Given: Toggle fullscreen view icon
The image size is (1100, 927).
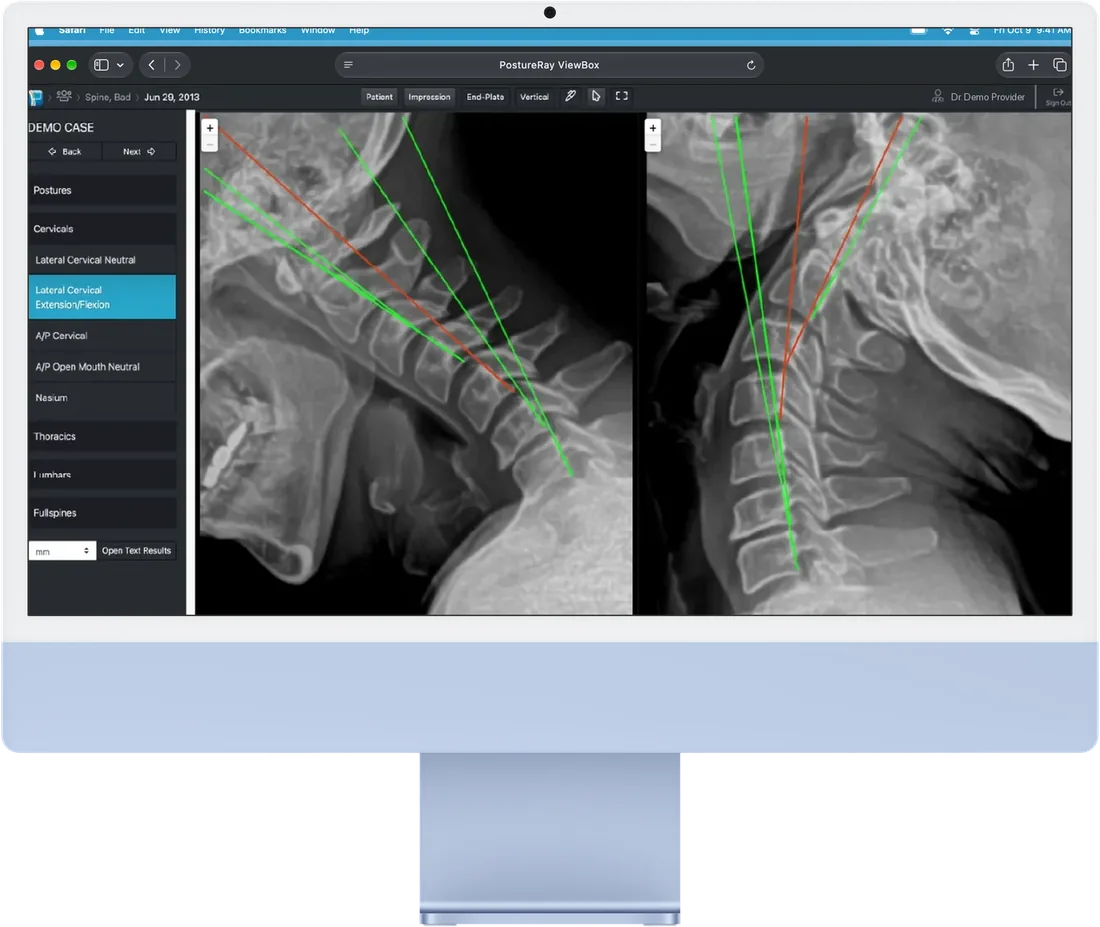Looking at the screenshot, I should 622,96.
